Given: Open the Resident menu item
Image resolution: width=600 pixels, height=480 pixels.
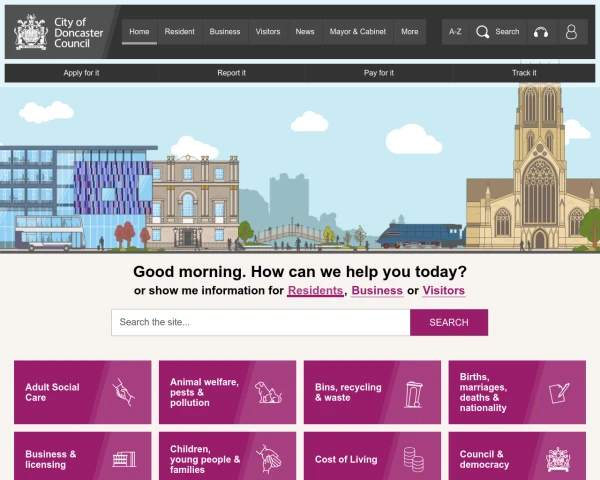Looking at the screenshot, I should coord(179,32).
